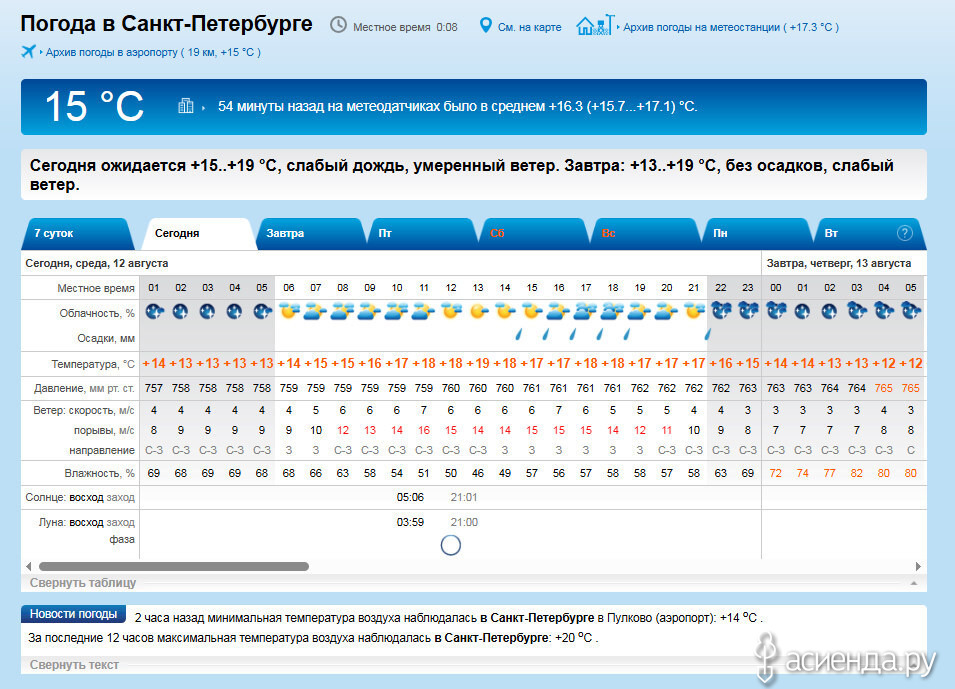The image size is (955, 689).
Task: Click the +19 temperature at hour 13
Action: pyautogui.click(x=478, y=363)
